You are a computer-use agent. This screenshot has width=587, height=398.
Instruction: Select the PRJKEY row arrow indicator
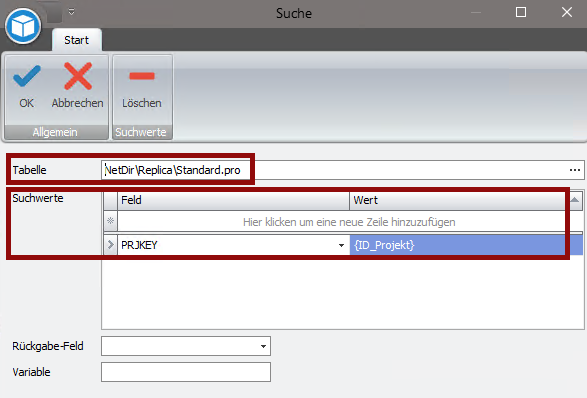tap(110, 245)
